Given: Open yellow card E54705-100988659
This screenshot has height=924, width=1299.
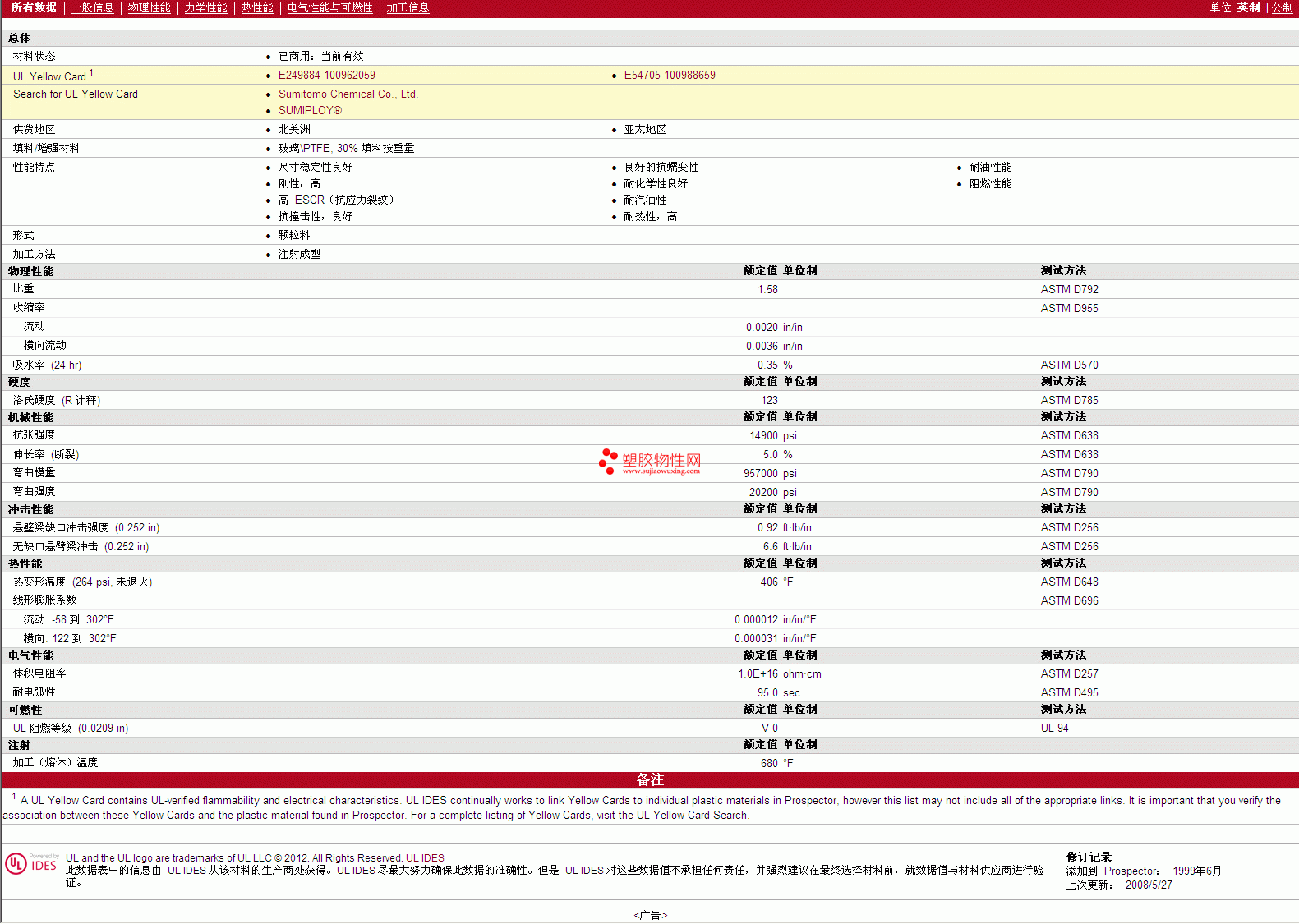Looking at the screenshot, I should [669, 76].
